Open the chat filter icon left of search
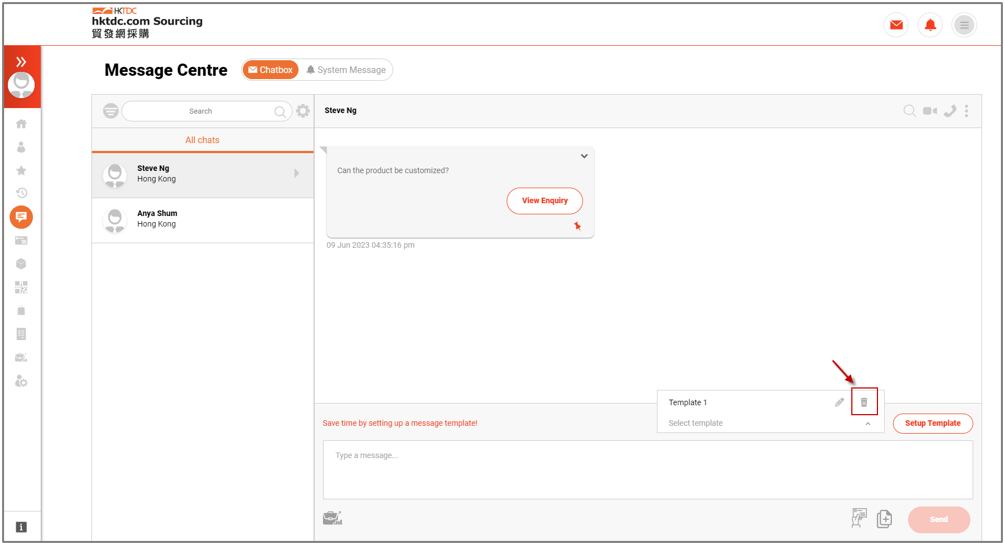 click(111, 111)
